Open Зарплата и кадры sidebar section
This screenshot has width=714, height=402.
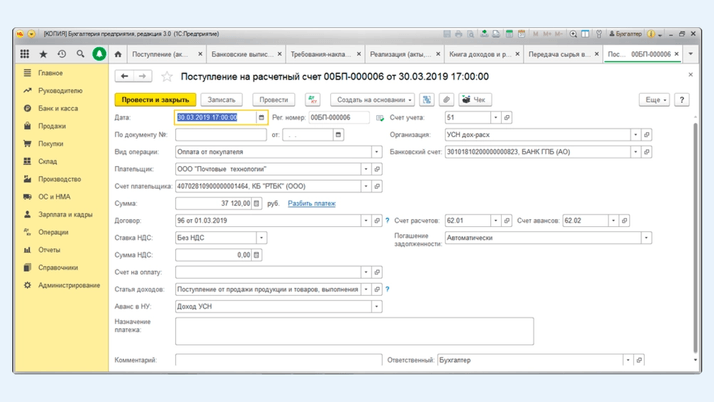(64, 214)
